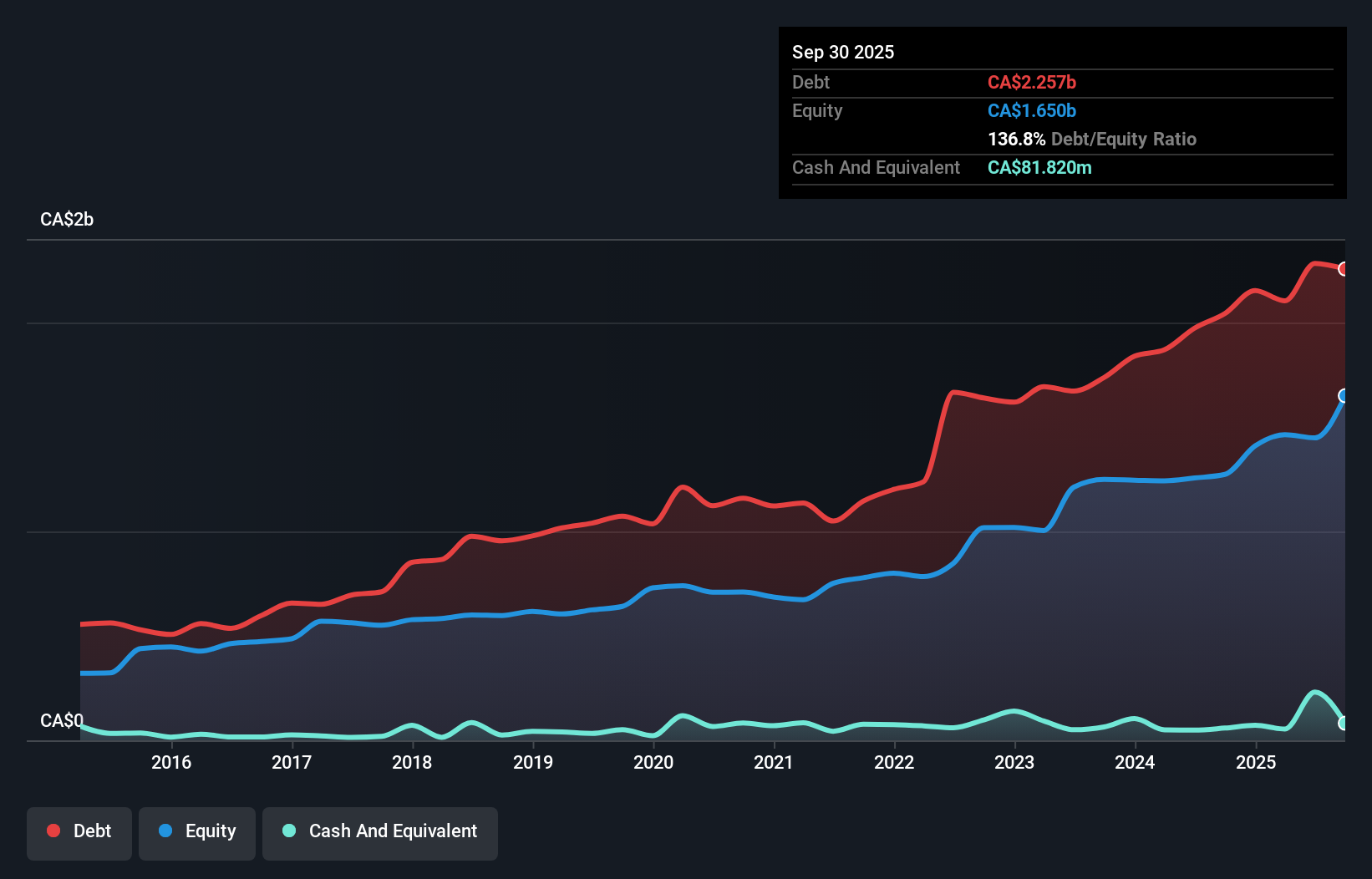Image resolution: width=1372 pixels, height=879 pixels.
Task: Click the red Debt endpoint marker
Action: coord(1343,269)
